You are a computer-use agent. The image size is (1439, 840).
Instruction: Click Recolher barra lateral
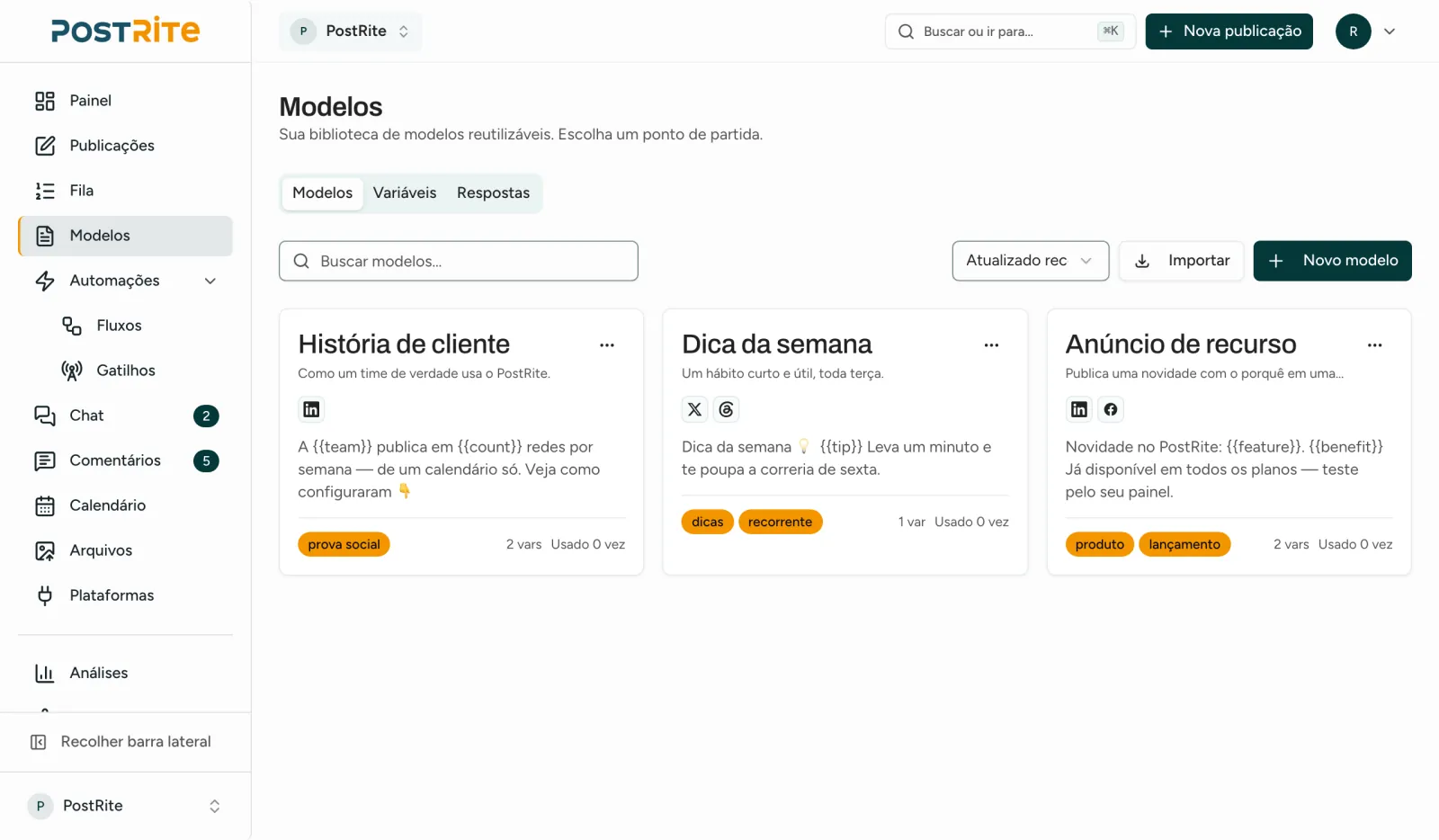tap(125, 742)
